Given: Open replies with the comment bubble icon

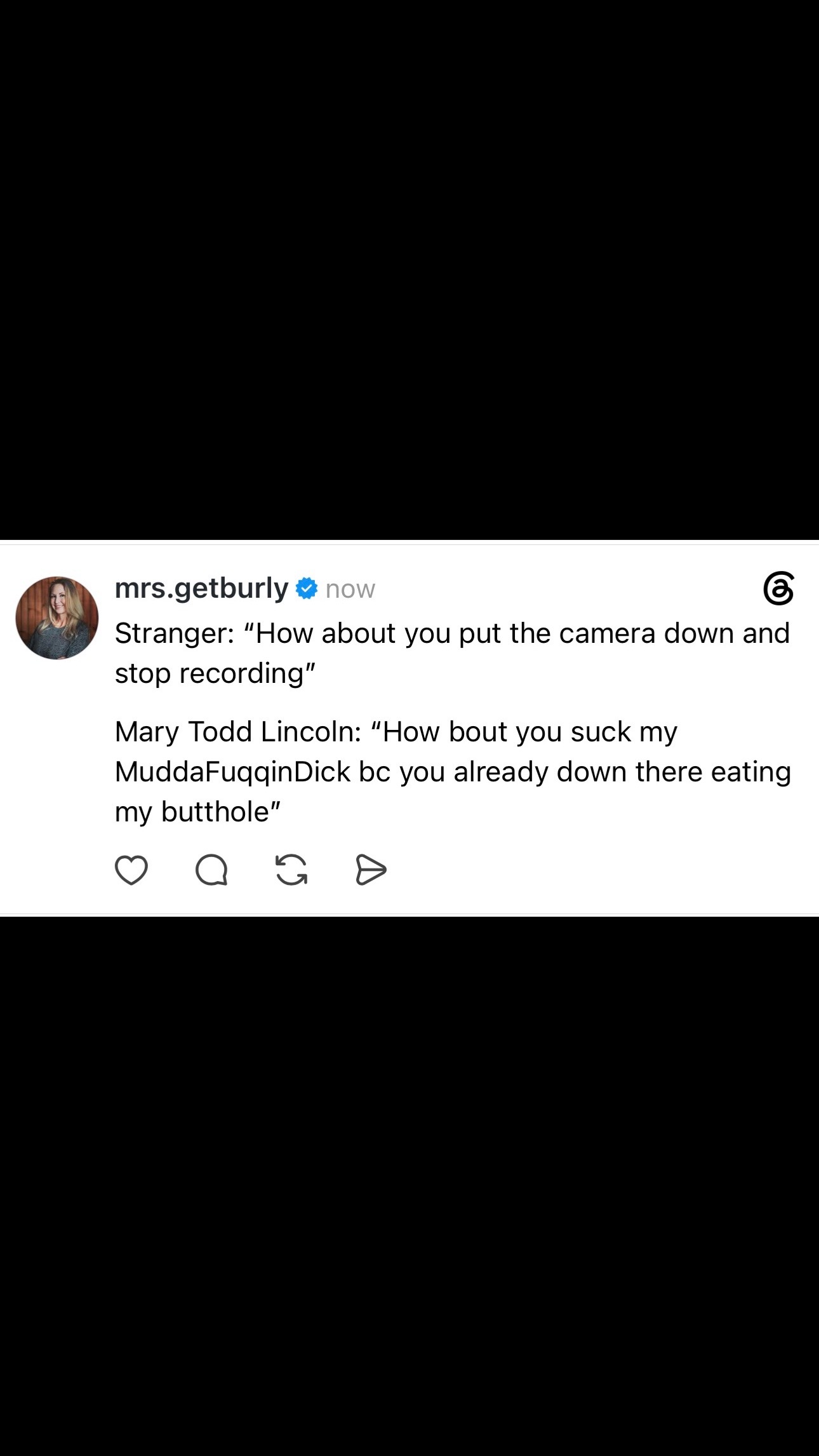Looking at the screenshot, I should pyautogui.click(x=211, y=870).
